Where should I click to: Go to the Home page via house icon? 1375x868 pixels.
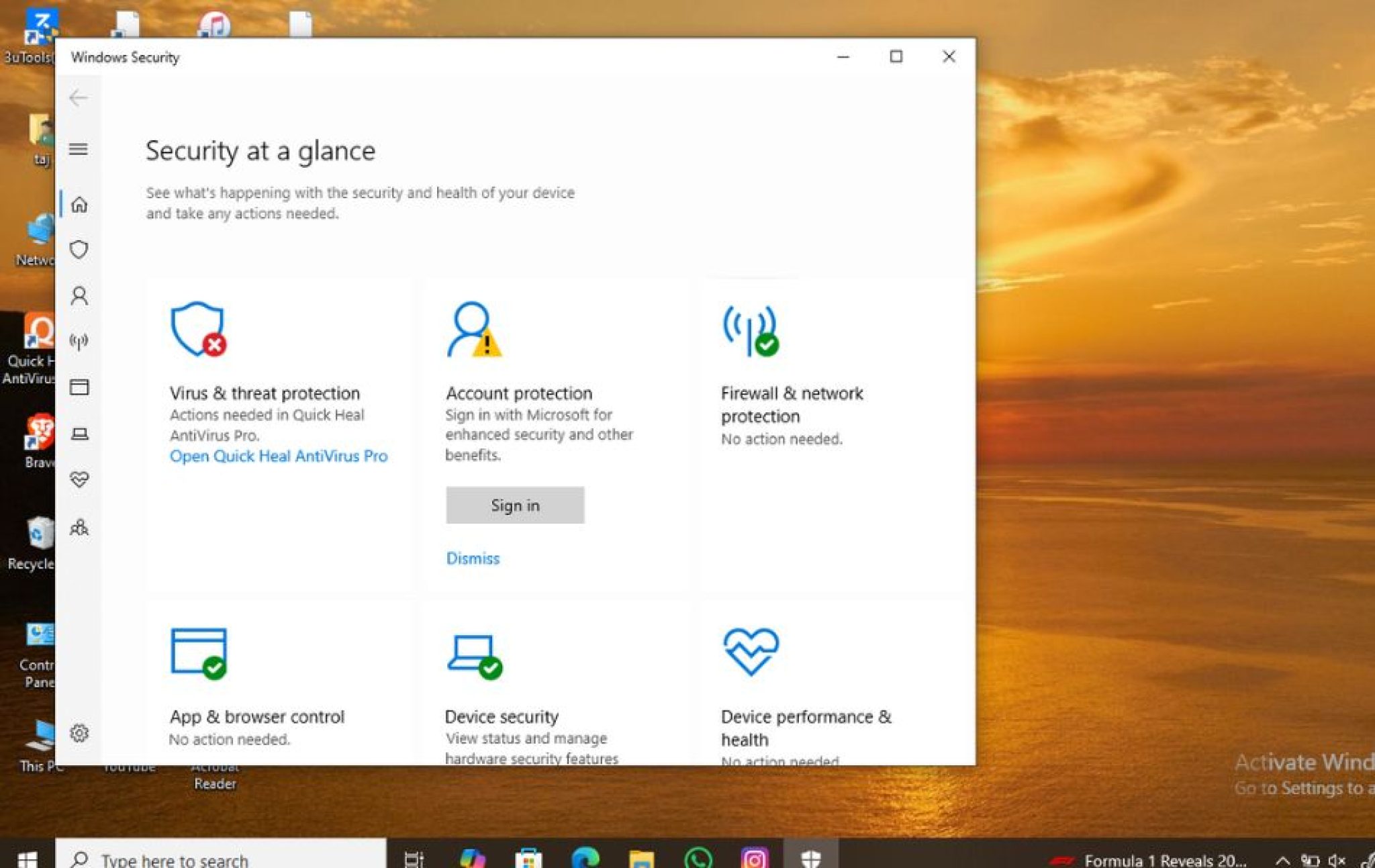click(x=79, y=206)
